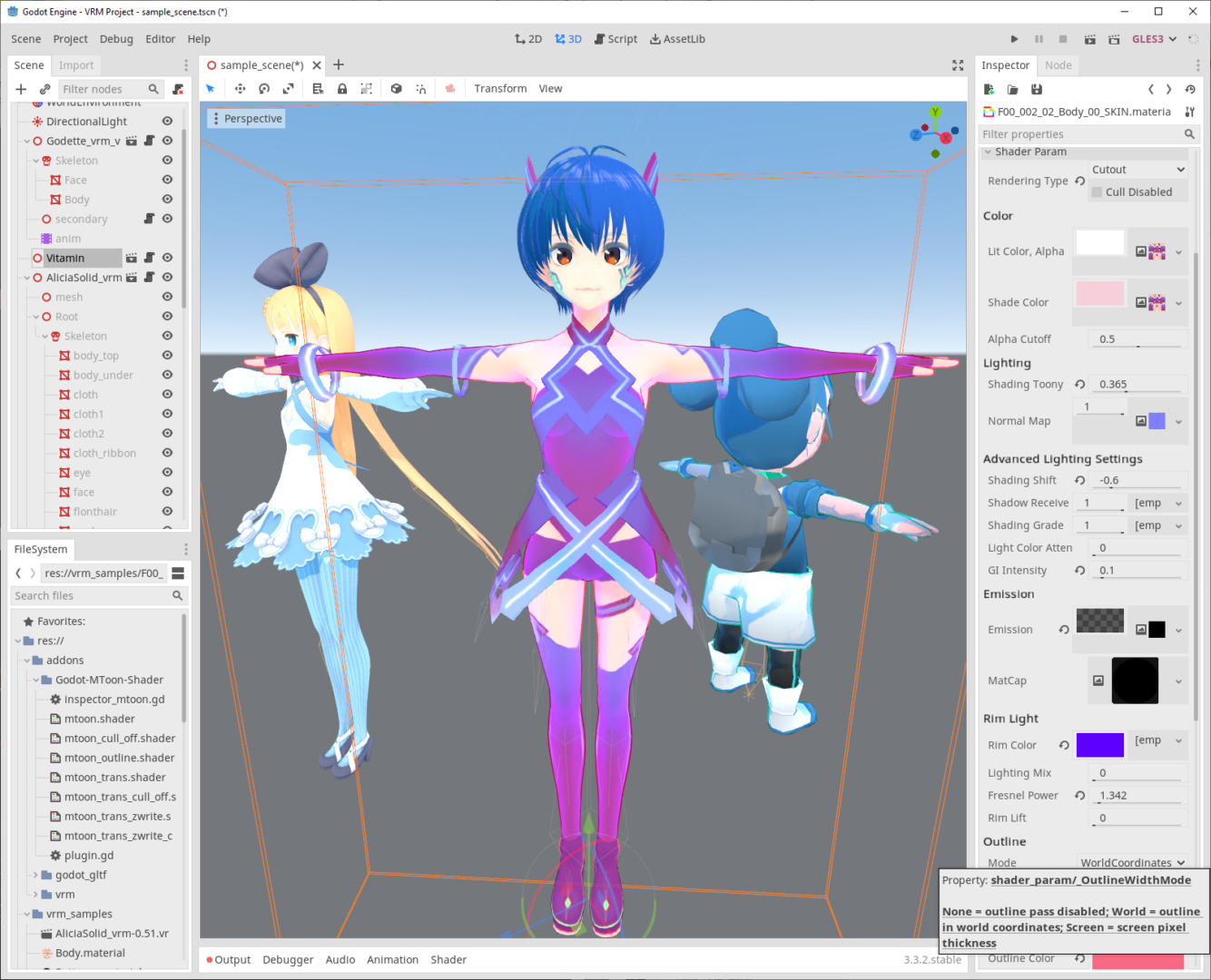Toggle visibility of Vitamin node
Viewport: 1211px width, 980px height.
click(x=167, y=258)
